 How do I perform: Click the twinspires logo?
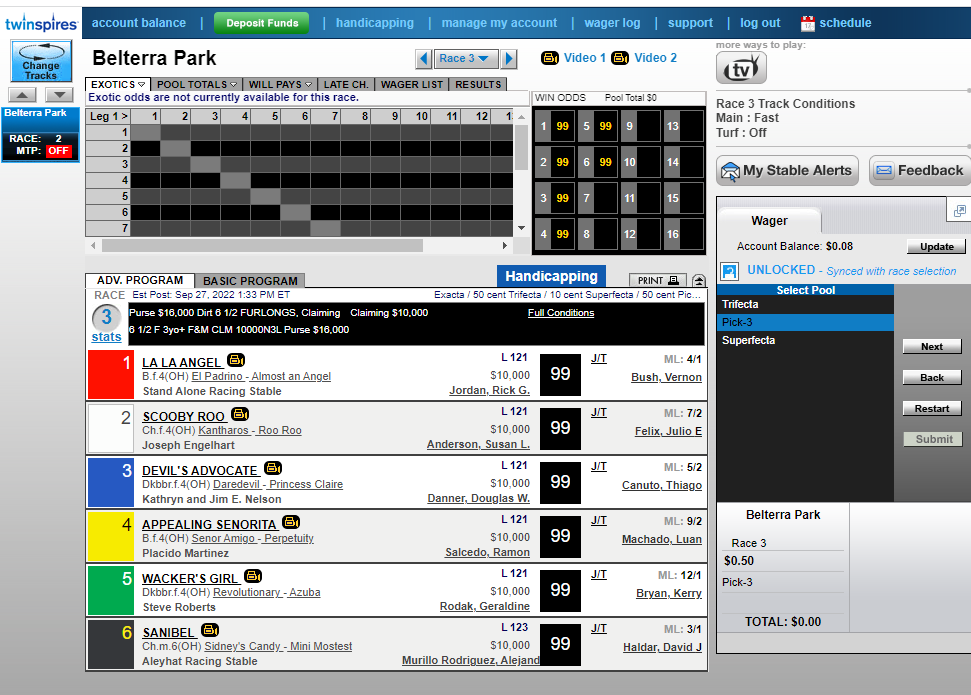41,24
